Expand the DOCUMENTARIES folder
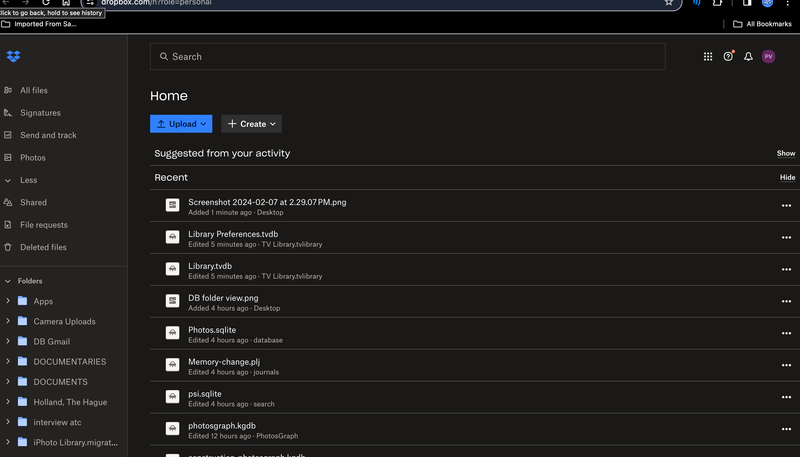Screen dimensions: 800x457 coord(8,362)
